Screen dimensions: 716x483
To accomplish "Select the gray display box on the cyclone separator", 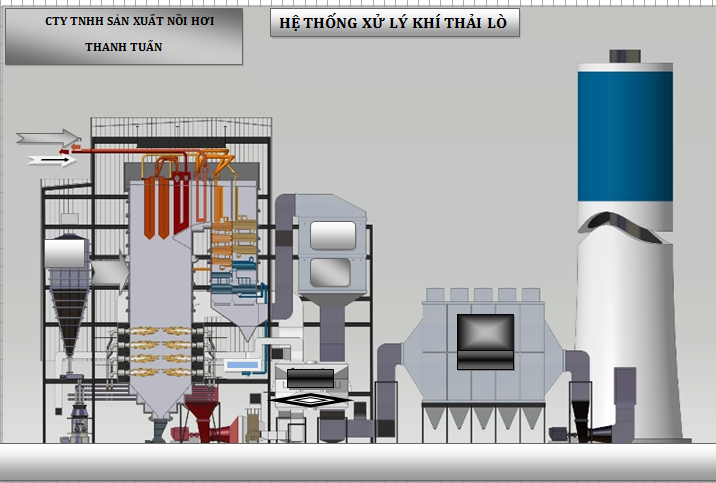I will pos(68,253).
